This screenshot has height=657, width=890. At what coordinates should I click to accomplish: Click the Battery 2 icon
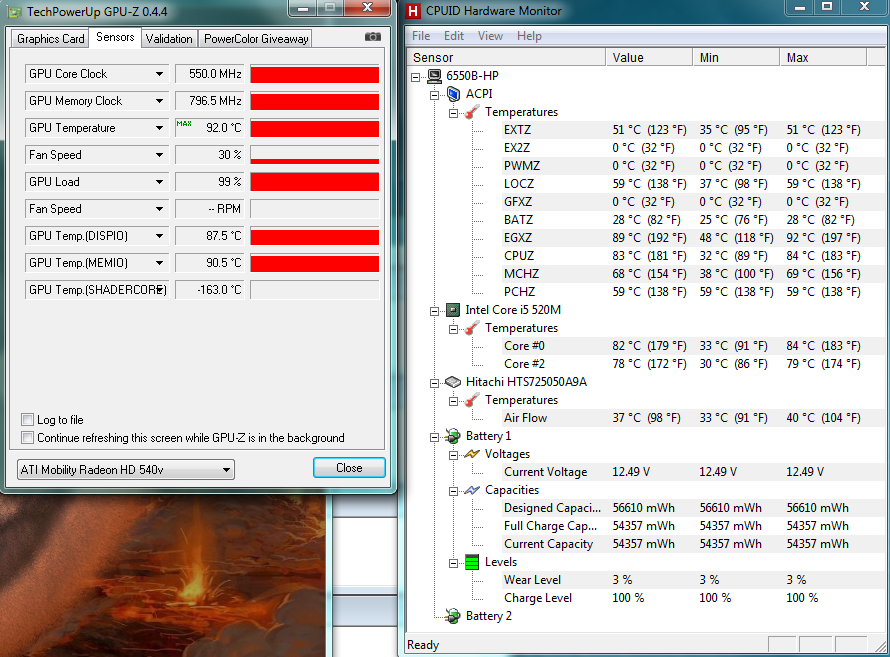453,616
